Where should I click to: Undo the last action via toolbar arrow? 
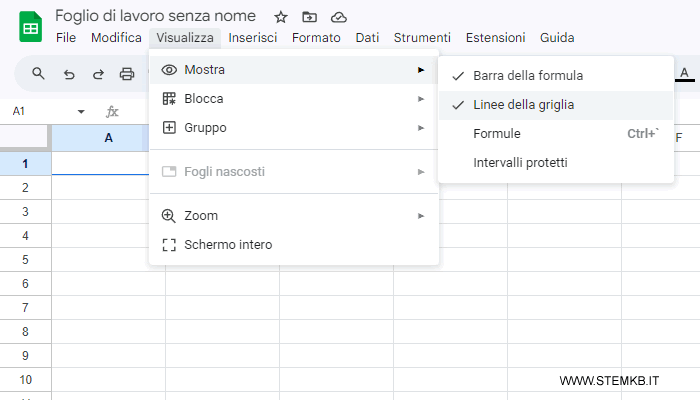point(69,73)
